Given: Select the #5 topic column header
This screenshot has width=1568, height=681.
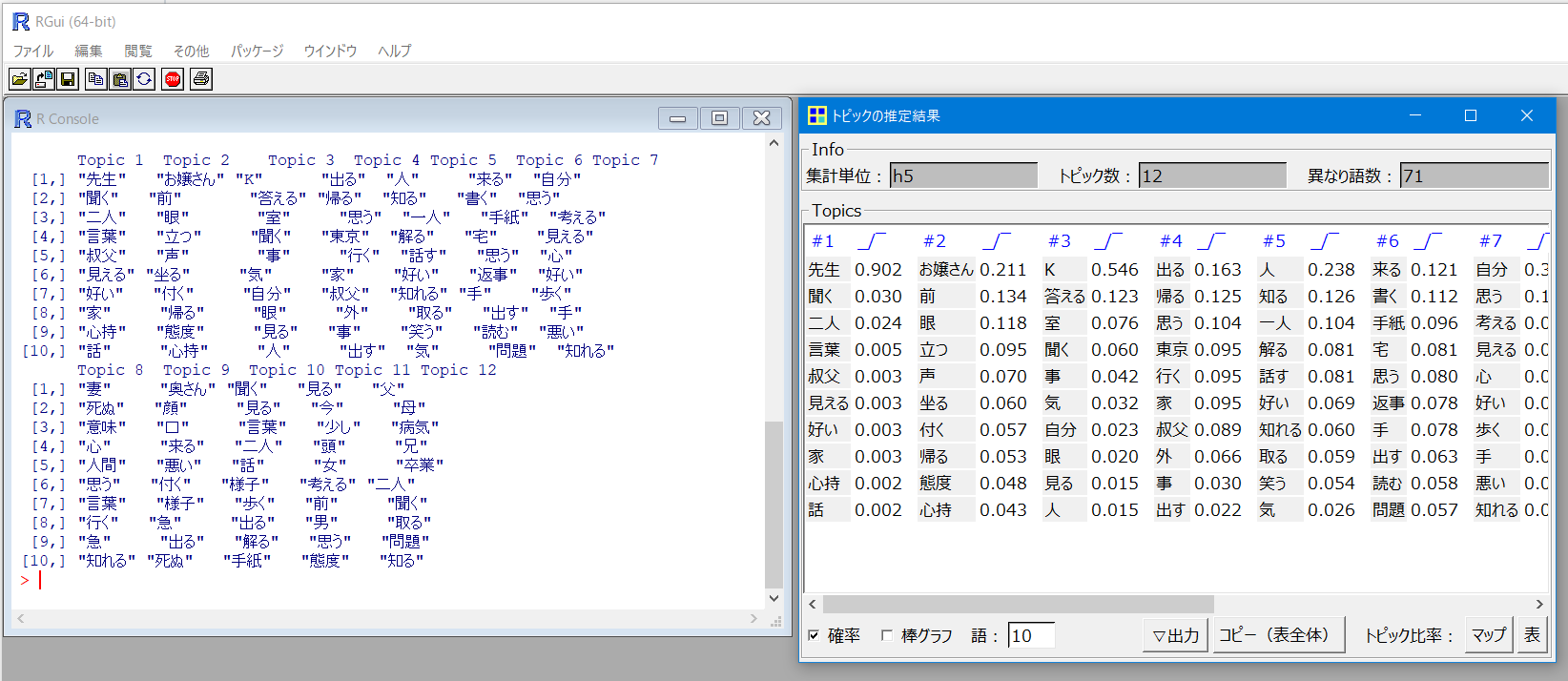Looking at the screenshot, I should (1273, 241).
